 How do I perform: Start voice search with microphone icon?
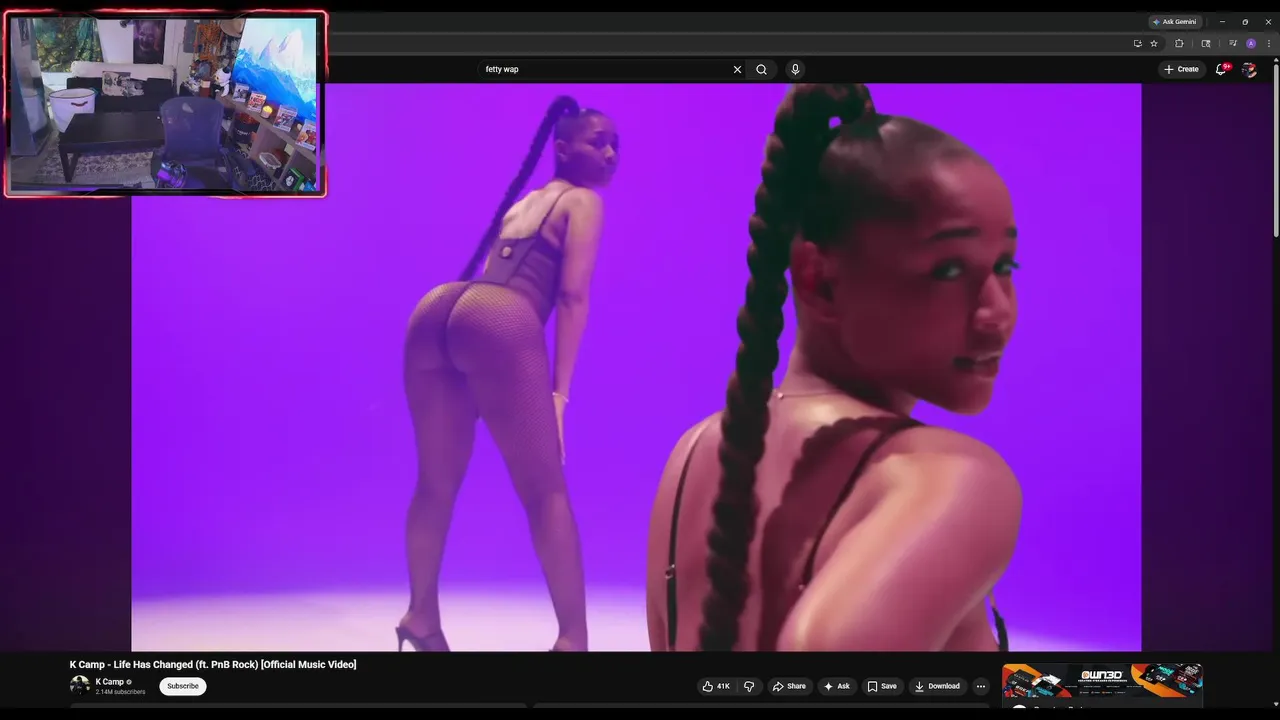(795, 69)
